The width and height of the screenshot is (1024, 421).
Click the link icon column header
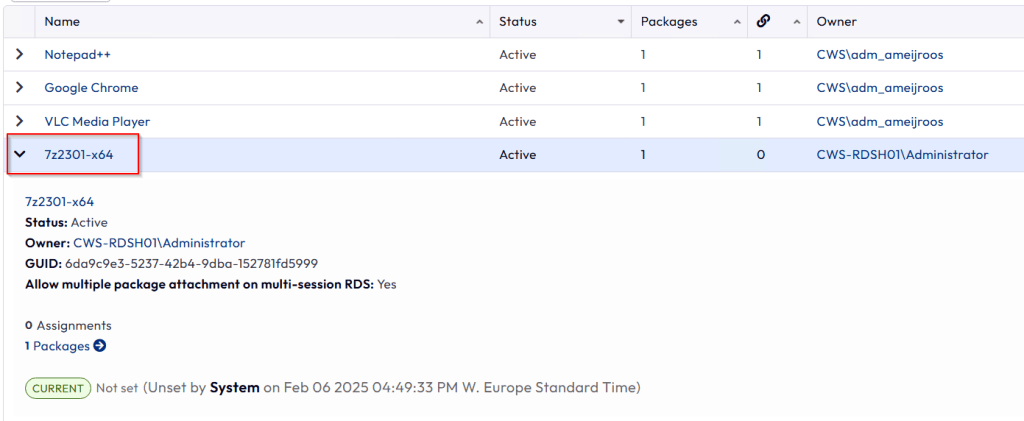[x=764, y=21]
